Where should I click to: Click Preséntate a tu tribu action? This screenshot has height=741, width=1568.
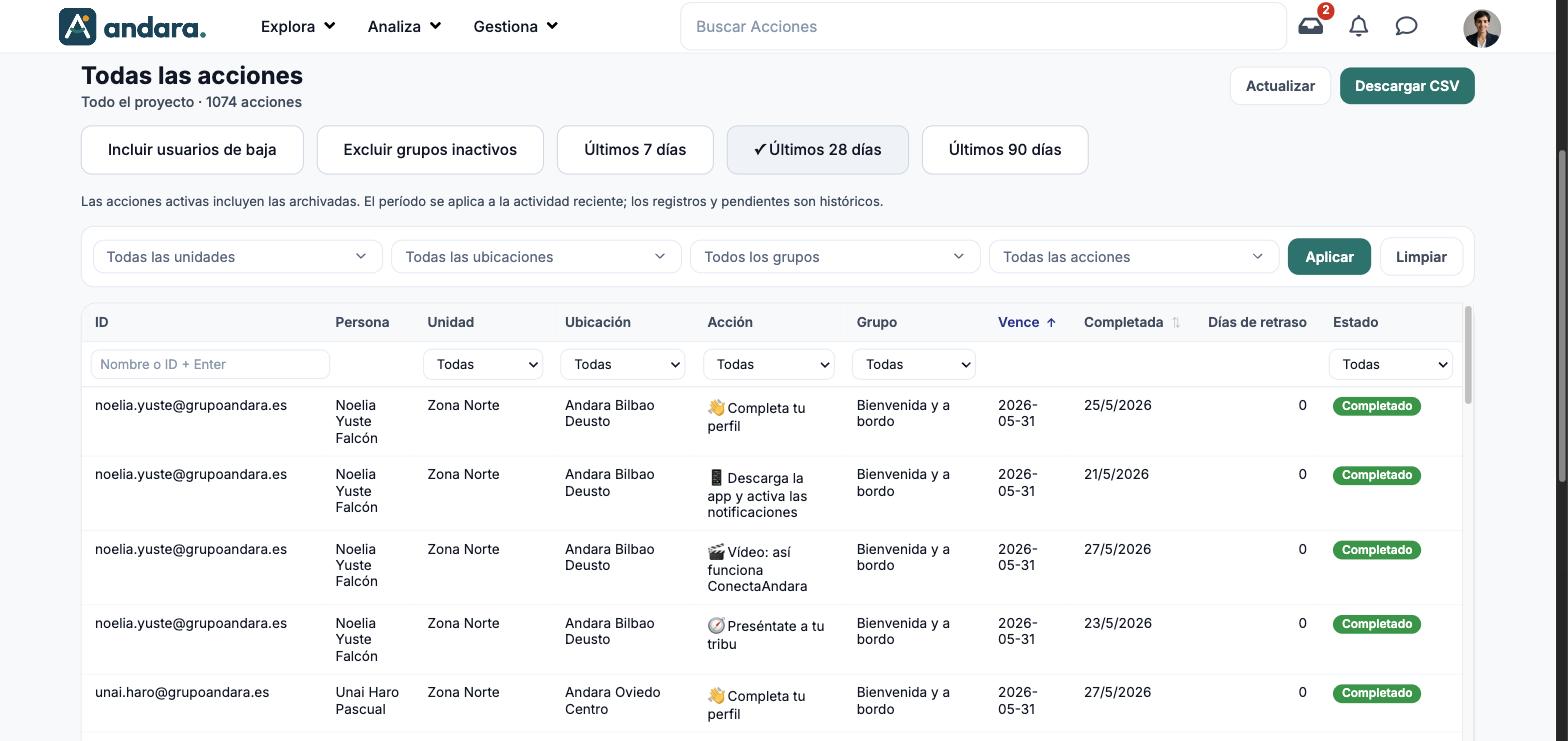tap(766, 635)
